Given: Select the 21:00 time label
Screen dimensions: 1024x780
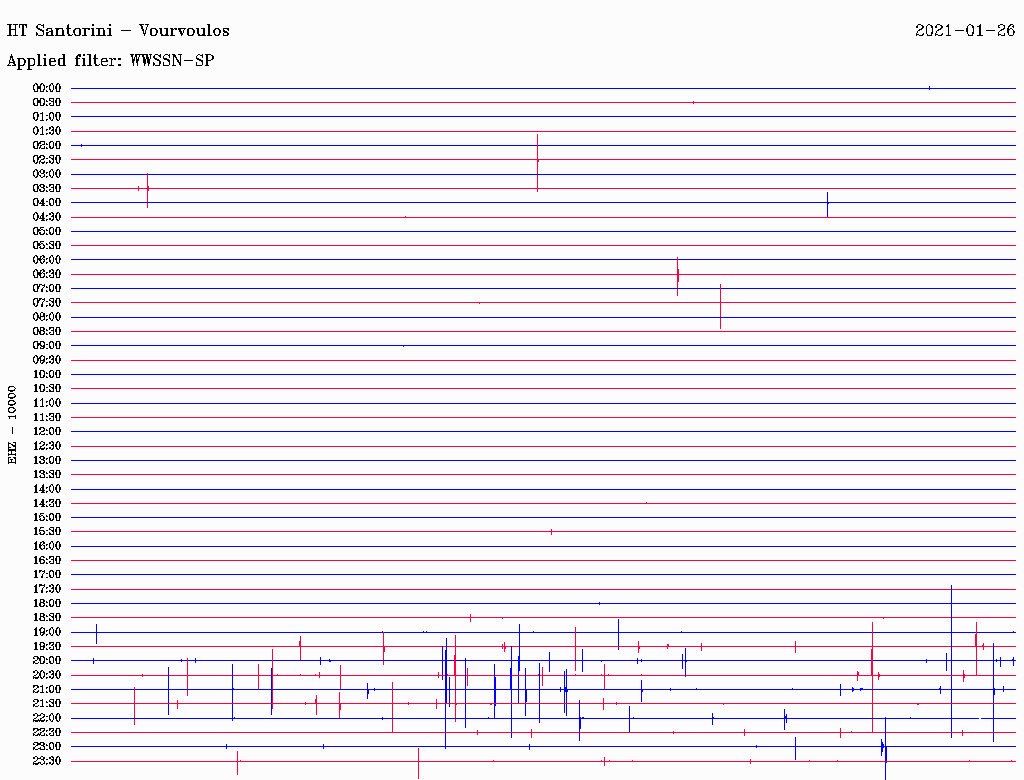Looking at the screenshot, I should 47,689.
